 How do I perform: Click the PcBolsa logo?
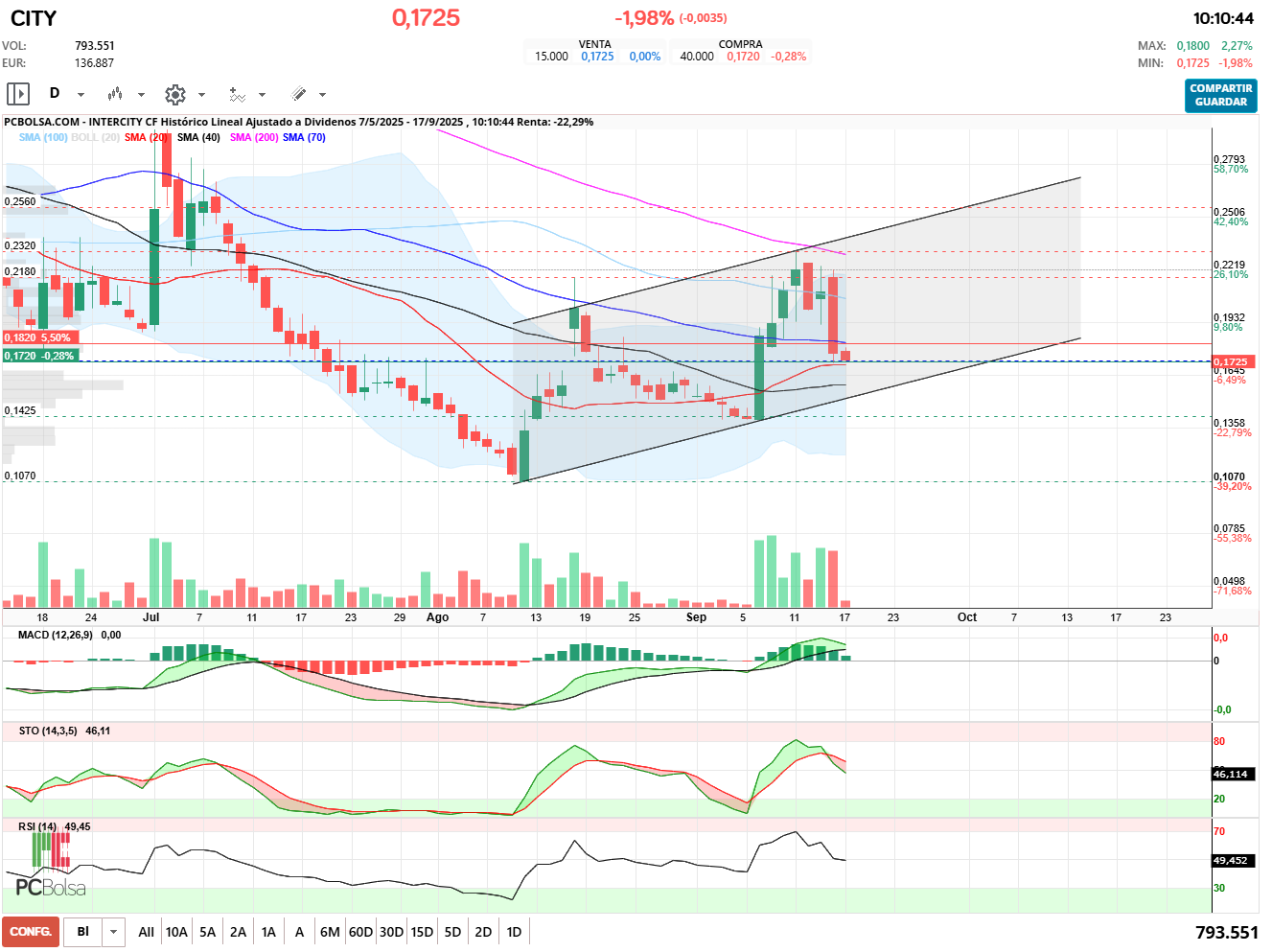pyautogui.click(x=51, y=864)
